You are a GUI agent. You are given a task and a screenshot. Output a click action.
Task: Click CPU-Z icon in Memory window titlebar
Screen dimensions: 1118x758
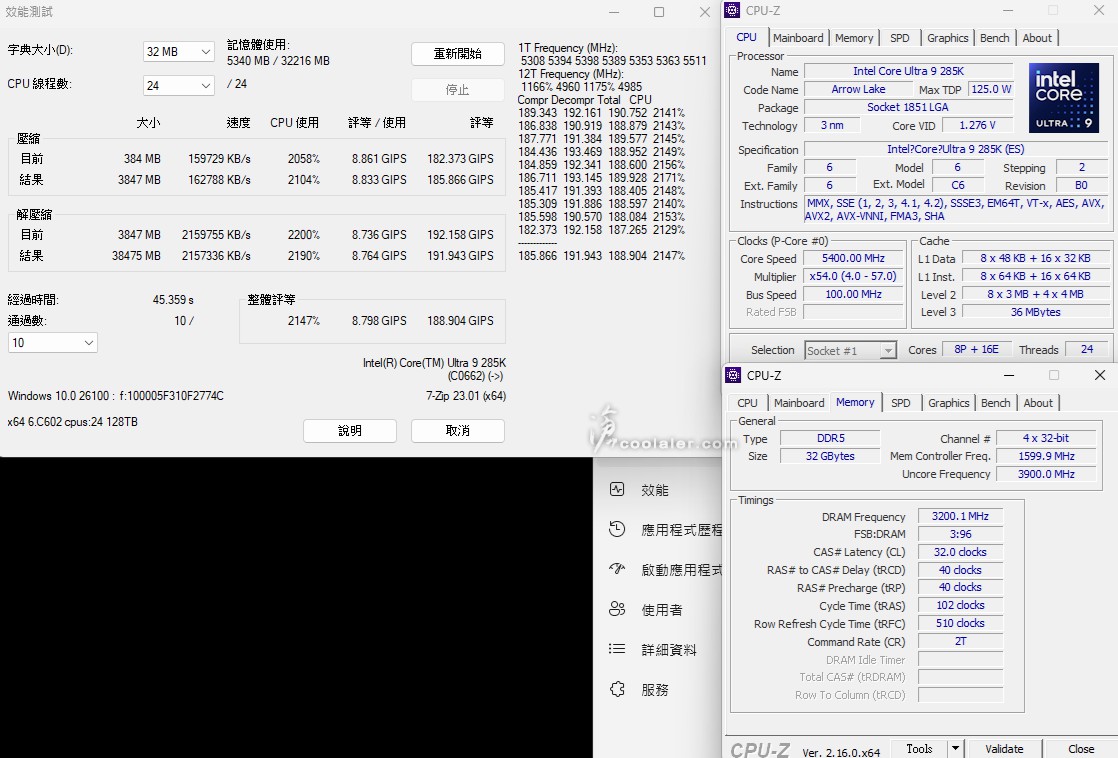733,376
